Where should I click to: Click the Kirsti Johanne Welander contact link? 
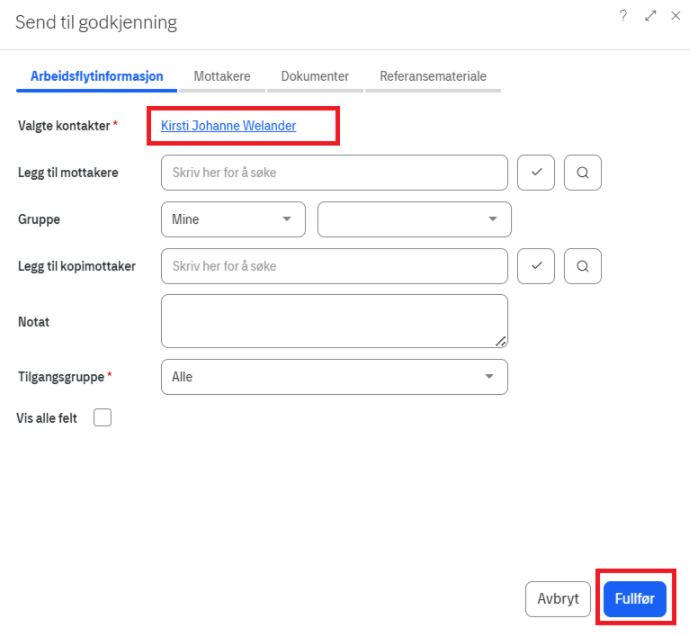[x=229, y=126]
